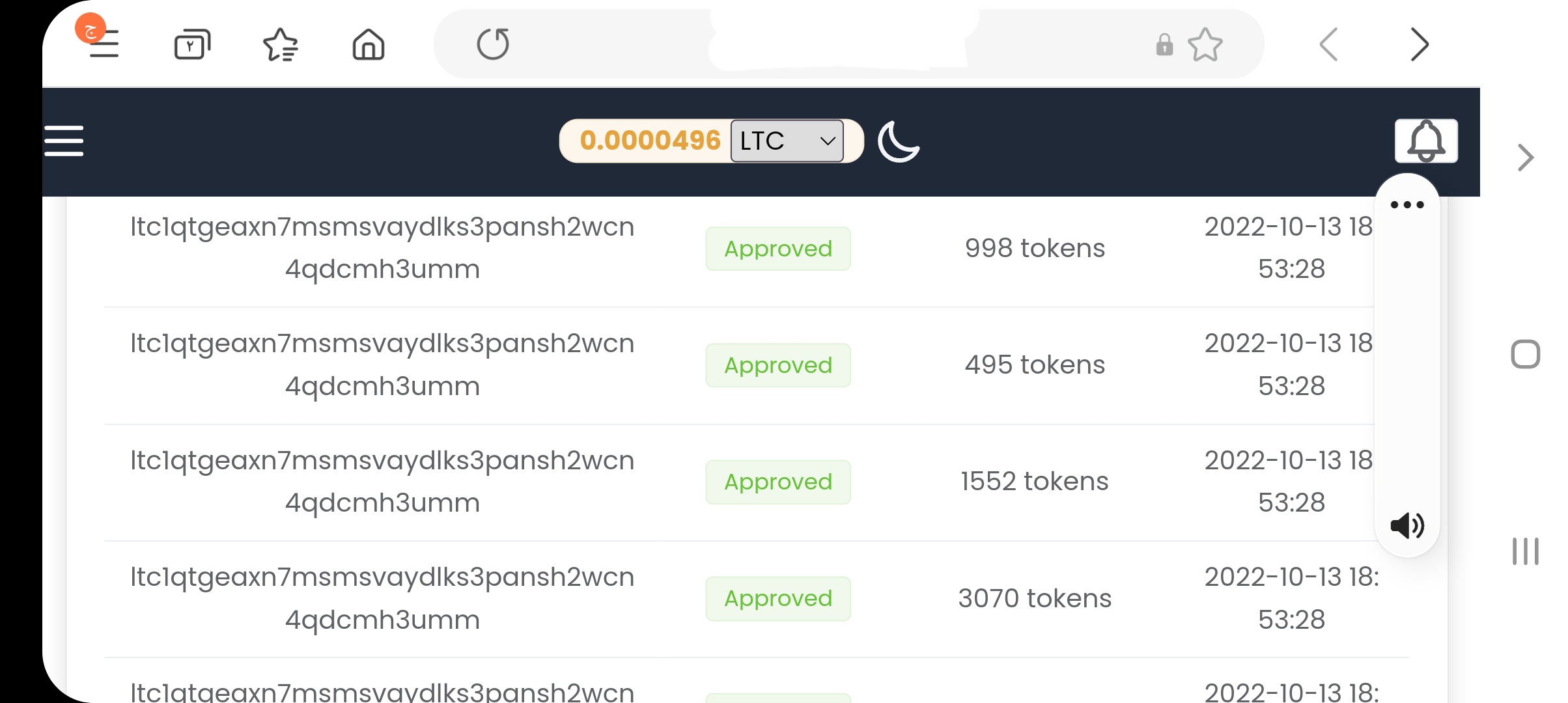
Task: Toggle dark mode with moon icon
Action: [x=898, y=141]
